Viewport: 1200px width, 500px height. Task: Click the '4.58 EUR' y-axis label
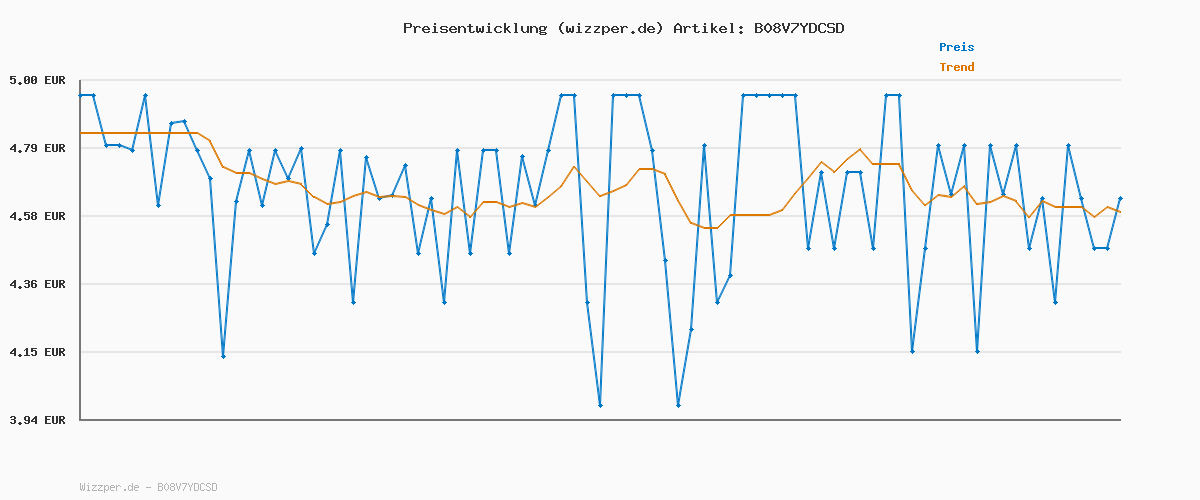click(37, 216)
